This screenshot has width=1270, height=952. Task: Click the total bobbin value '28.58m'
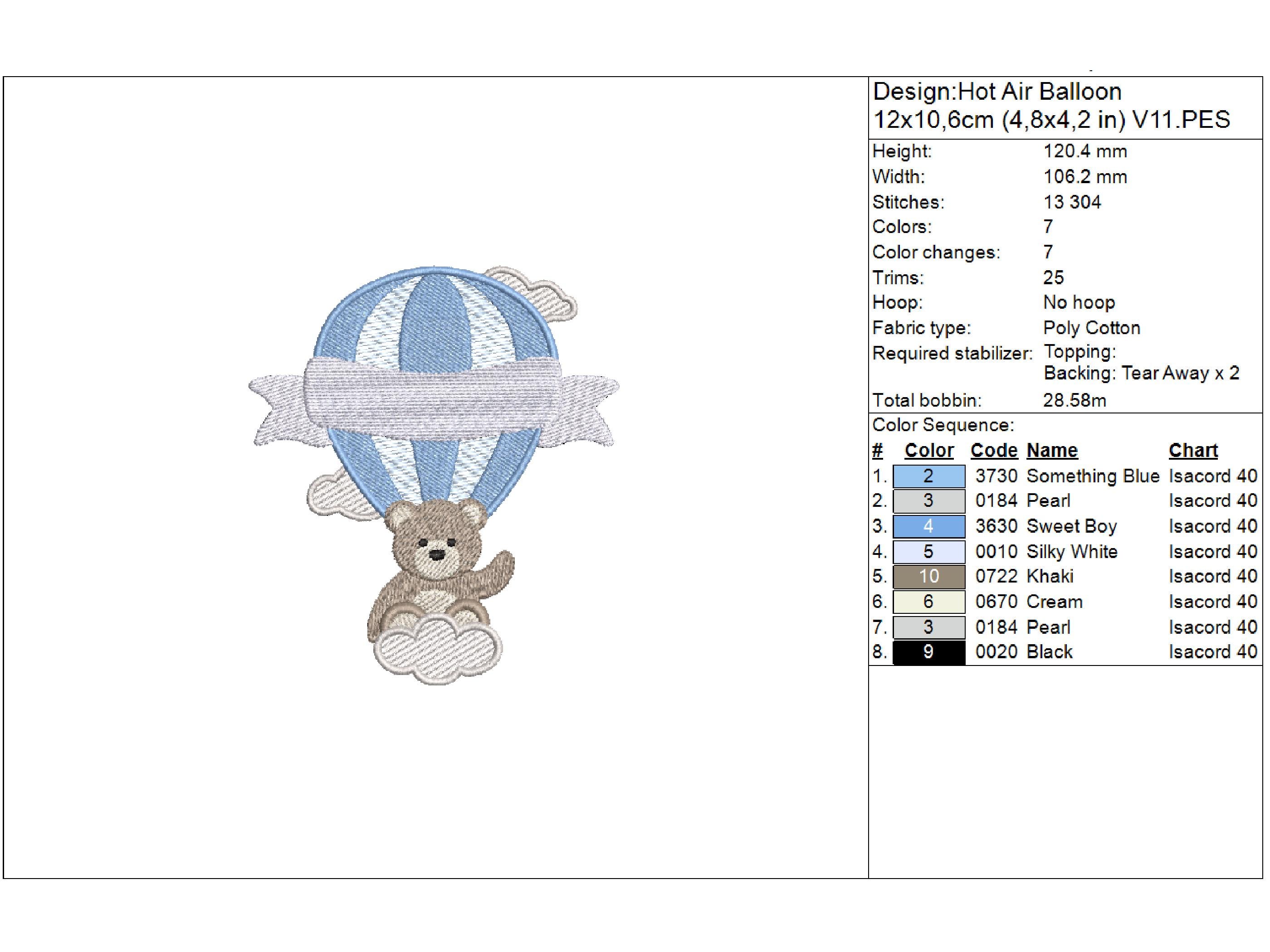[1074, 401]
